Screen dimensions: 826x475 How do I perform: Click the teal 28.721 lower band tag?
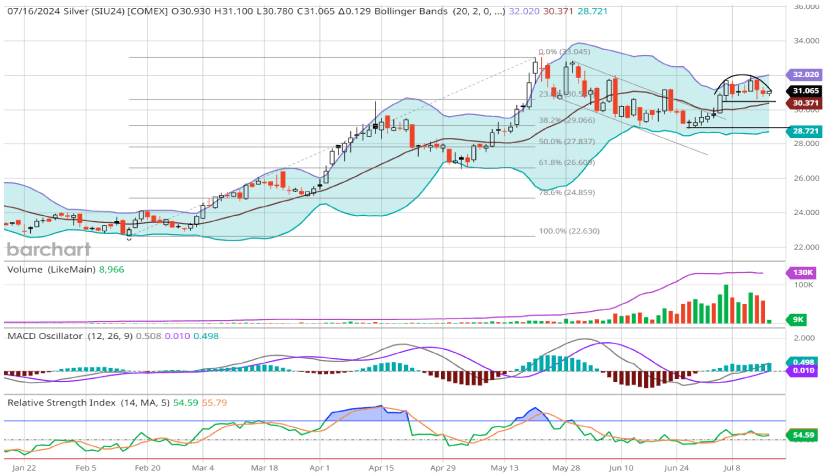click(805, 131)
